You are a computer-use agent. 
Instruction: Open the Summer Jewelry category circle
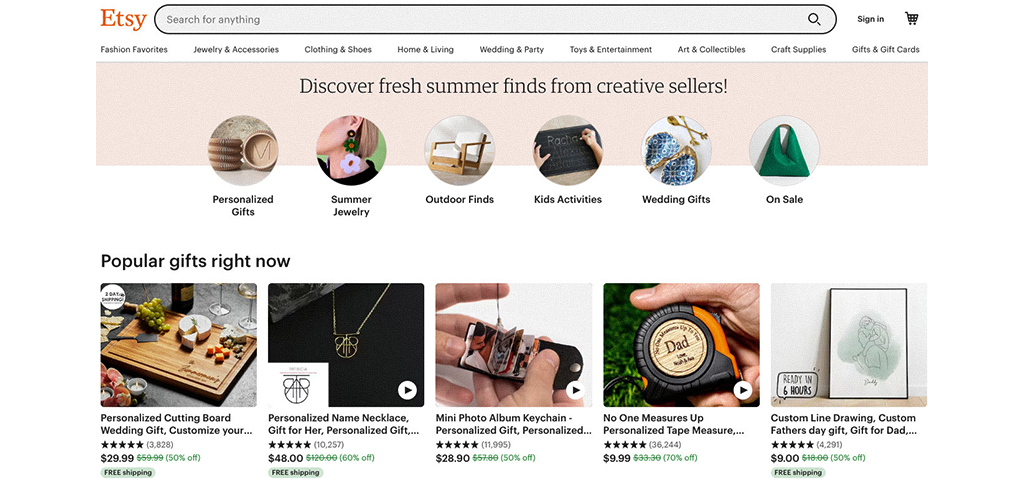tap(351, 151)
